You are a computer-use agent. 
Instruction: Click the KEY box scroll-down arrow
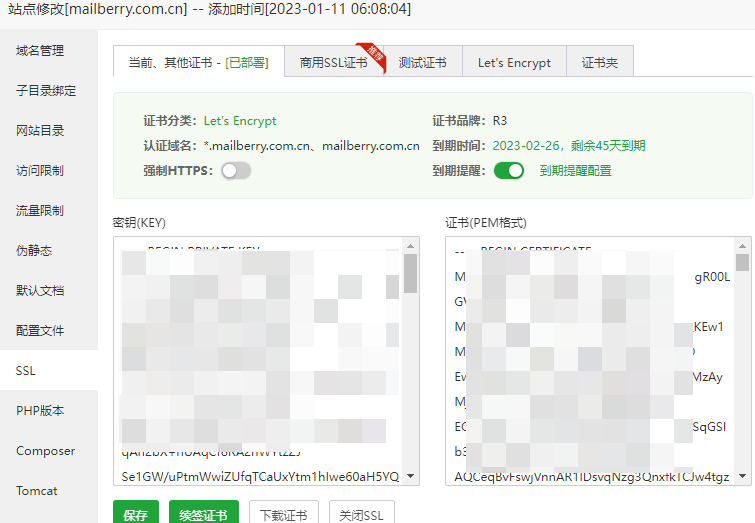click(x=410, y=476)
